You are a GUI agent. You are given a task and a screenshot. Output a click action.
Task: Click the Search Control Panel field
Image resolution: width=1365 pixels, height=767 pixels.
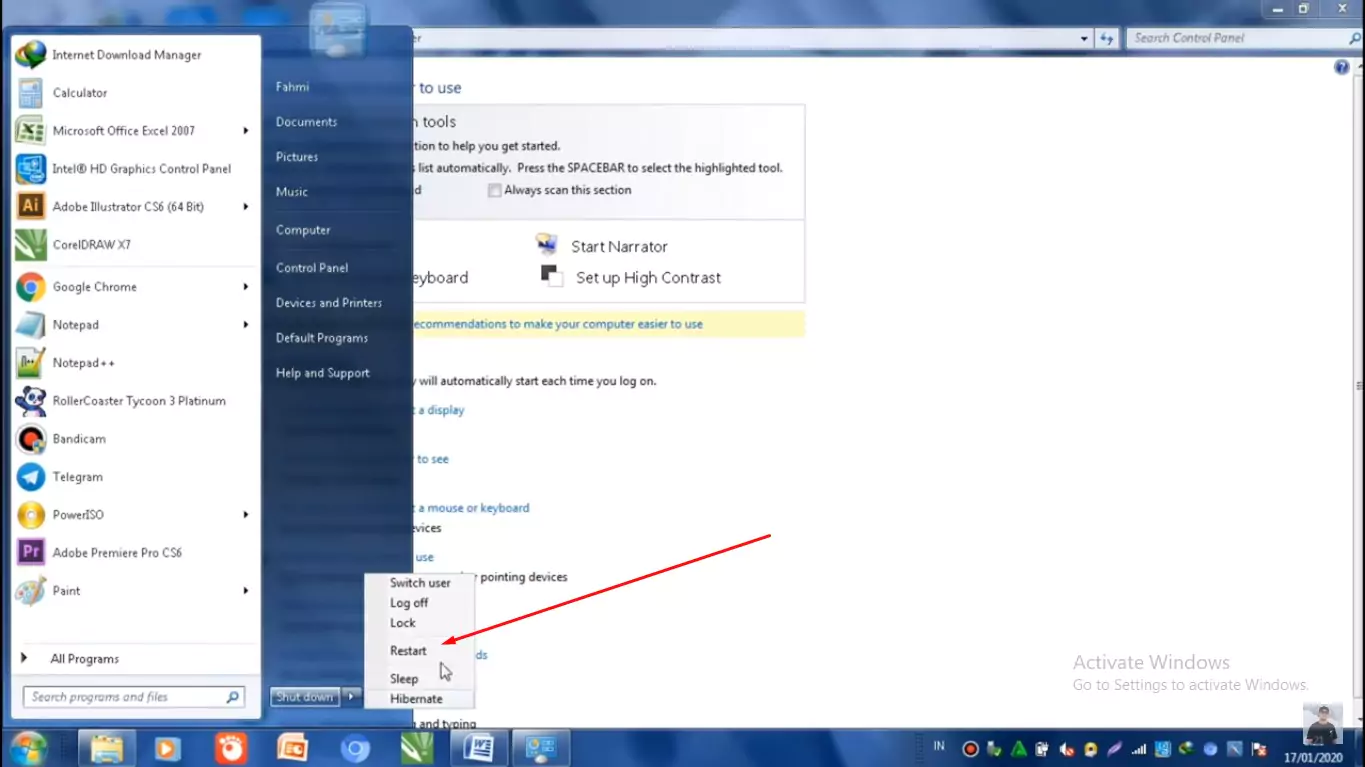1243,38
